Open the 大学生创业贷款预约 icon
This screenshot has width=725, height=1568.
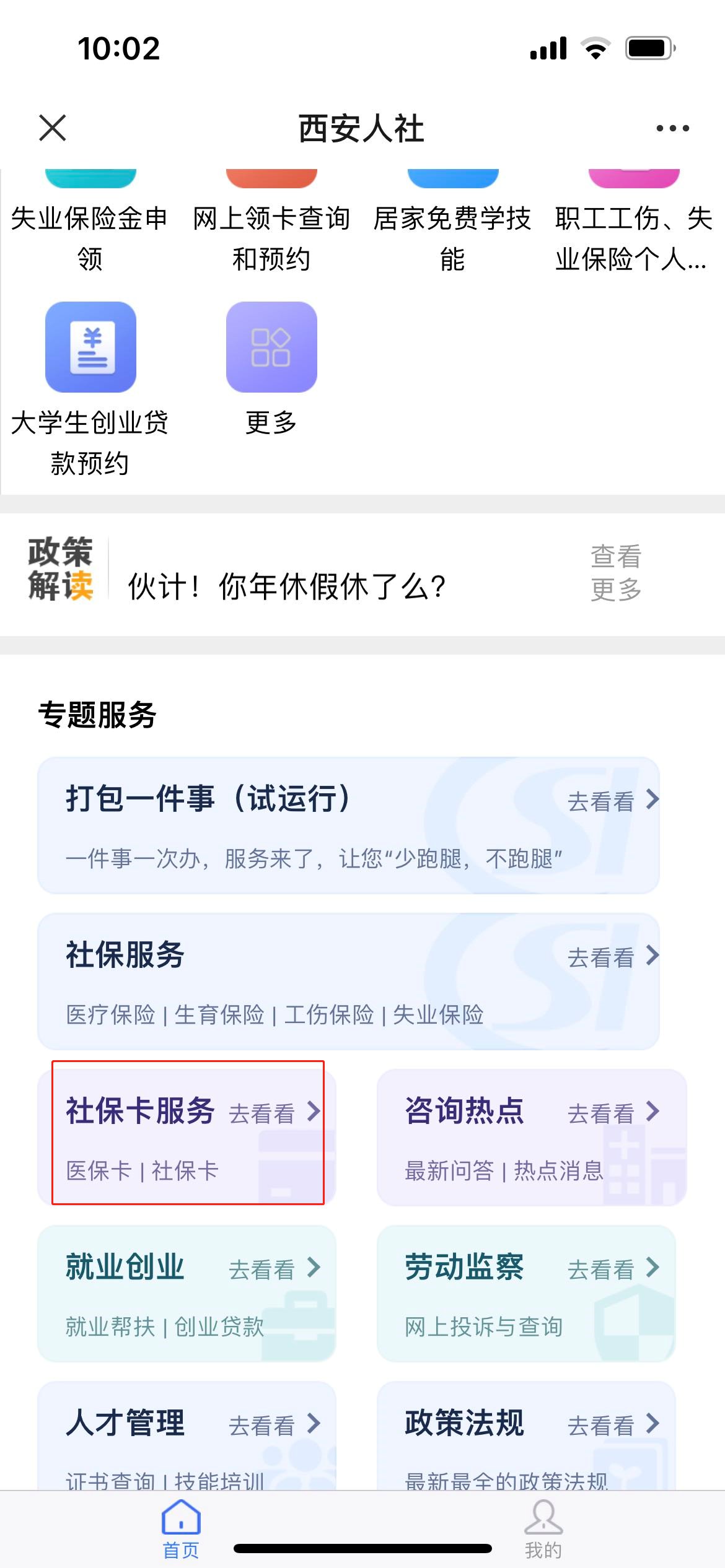[x=90, y=347]
